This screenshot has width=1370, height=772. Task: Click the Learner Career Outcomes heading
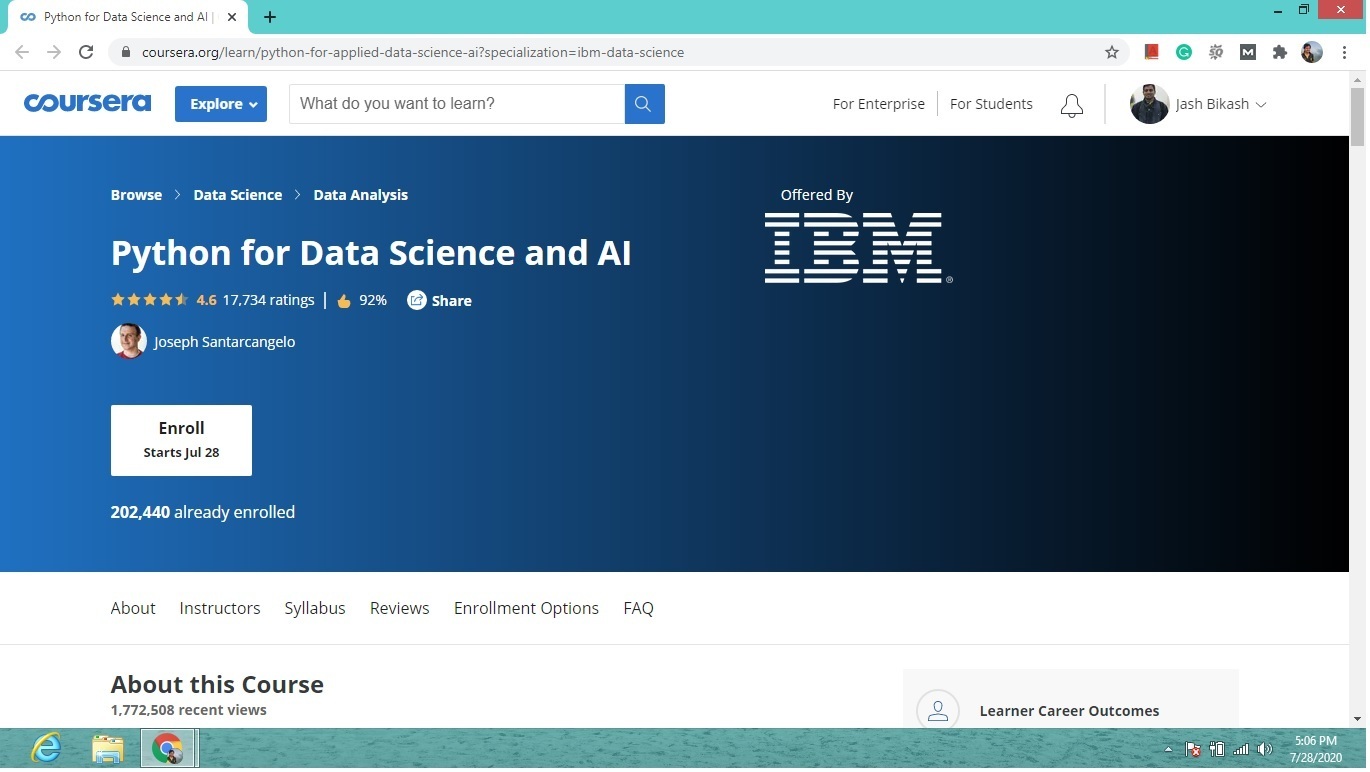(1069, 711)
